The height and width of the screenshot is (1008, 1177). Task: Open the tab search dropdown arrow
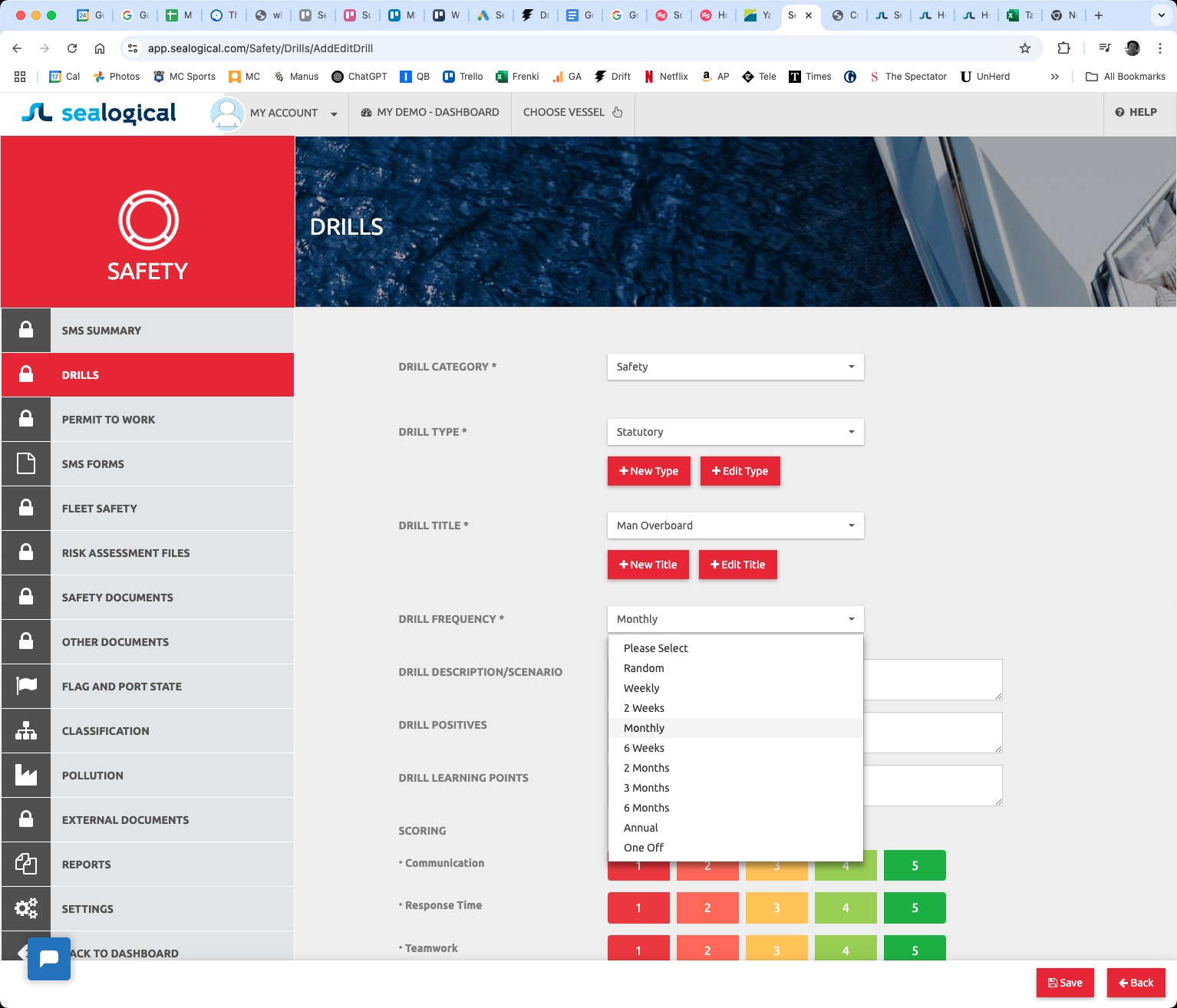(1161, 15)
